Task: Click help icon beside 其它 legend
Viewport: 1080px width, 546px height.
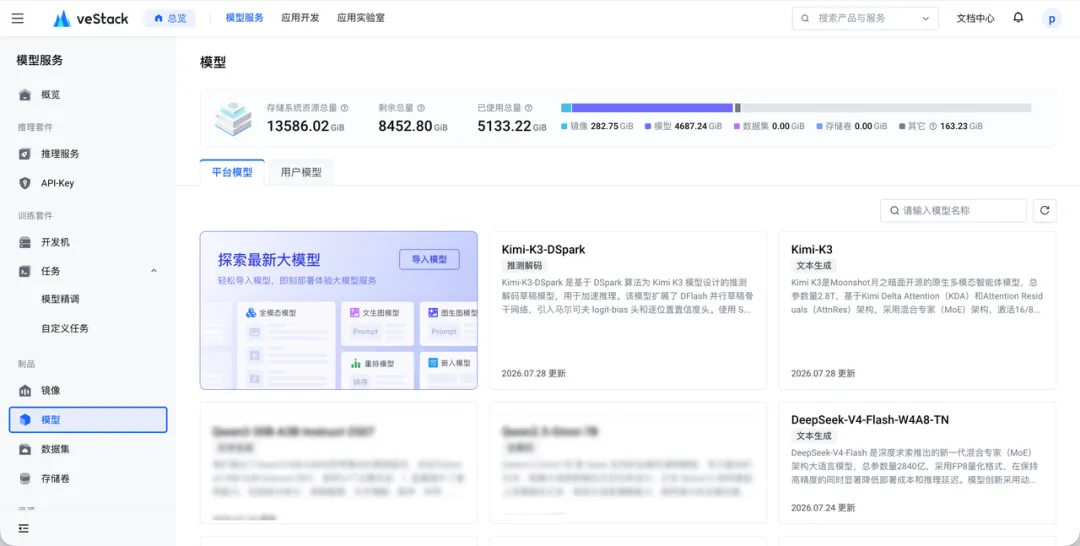Action: point(933,127)
